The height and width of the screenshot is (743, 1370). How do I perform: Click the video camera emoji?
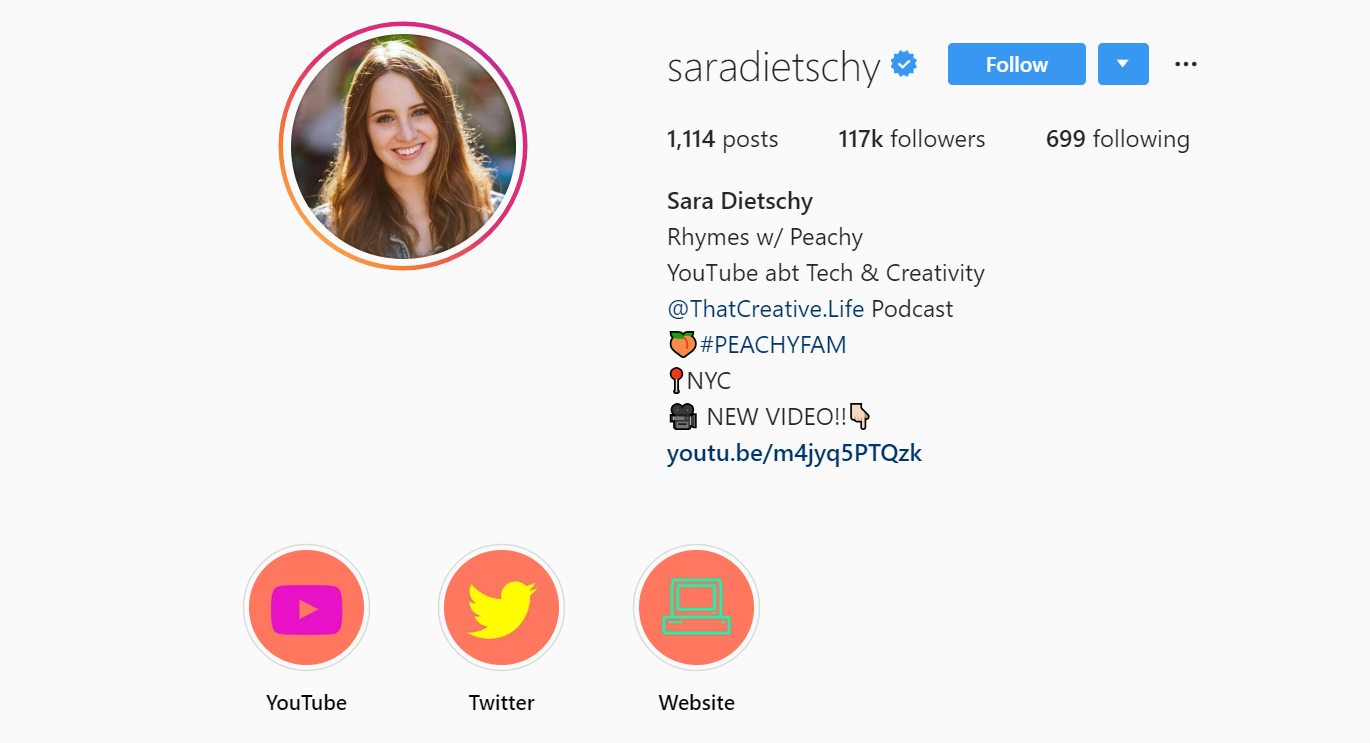click(x=683, y=416)
